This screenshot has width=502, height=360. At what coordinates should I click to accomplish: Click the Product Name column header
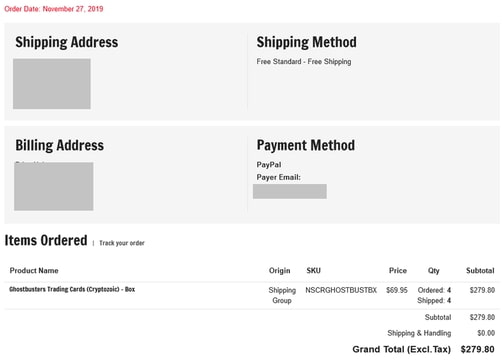(34, 271)
